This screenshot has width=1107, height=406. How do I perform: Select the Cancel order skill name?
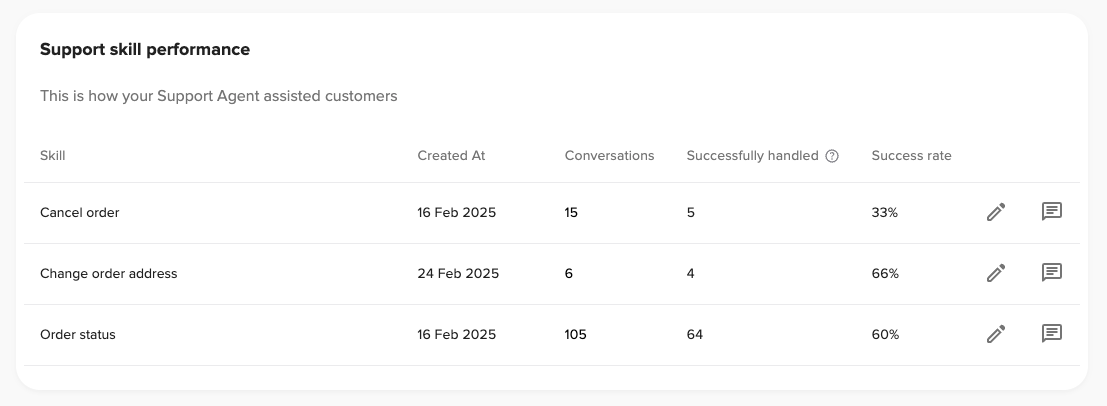point(79,213)
